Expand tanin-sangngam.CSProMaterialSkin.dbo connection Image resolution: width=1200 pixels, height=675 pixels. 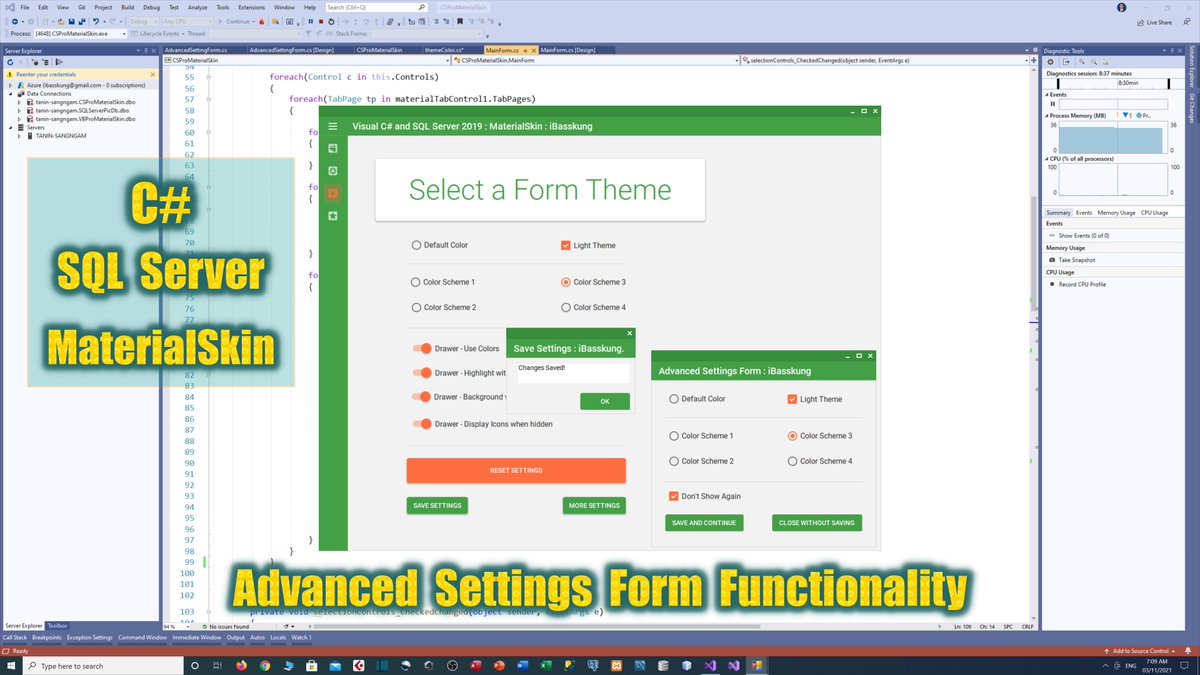point(19,102)
